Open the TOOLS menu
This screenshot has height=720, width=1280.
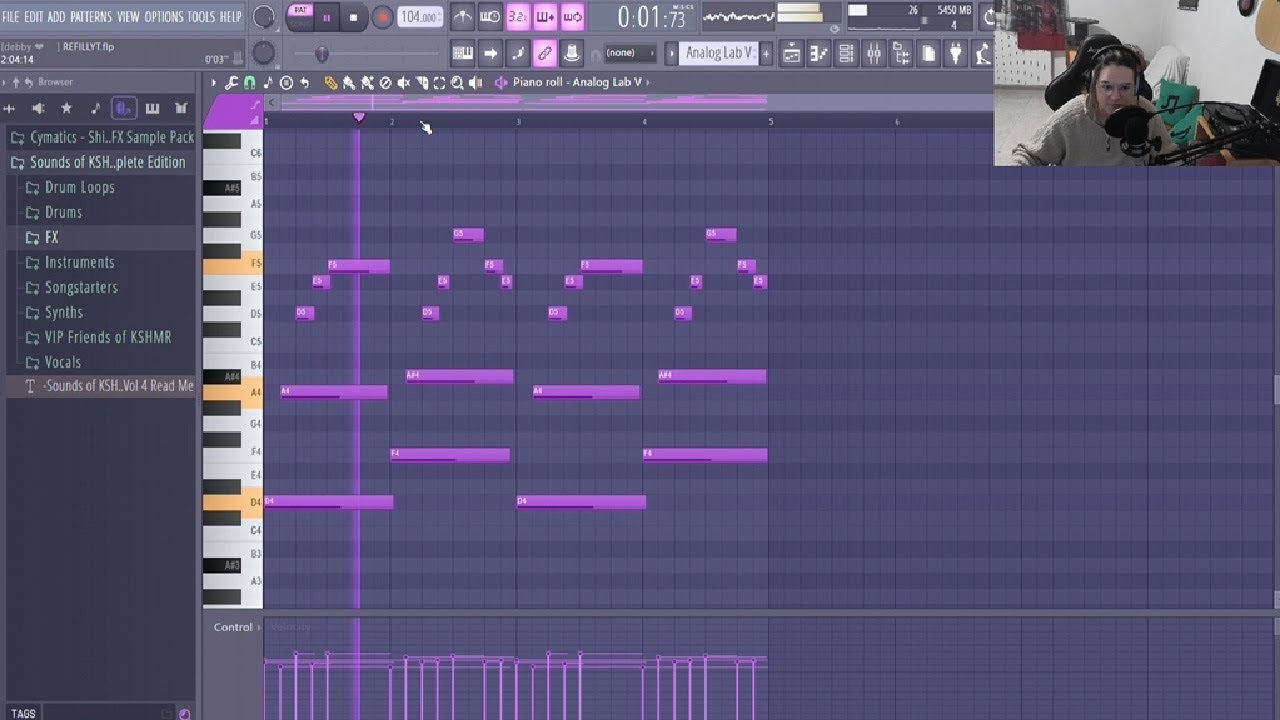click(201, 17)
